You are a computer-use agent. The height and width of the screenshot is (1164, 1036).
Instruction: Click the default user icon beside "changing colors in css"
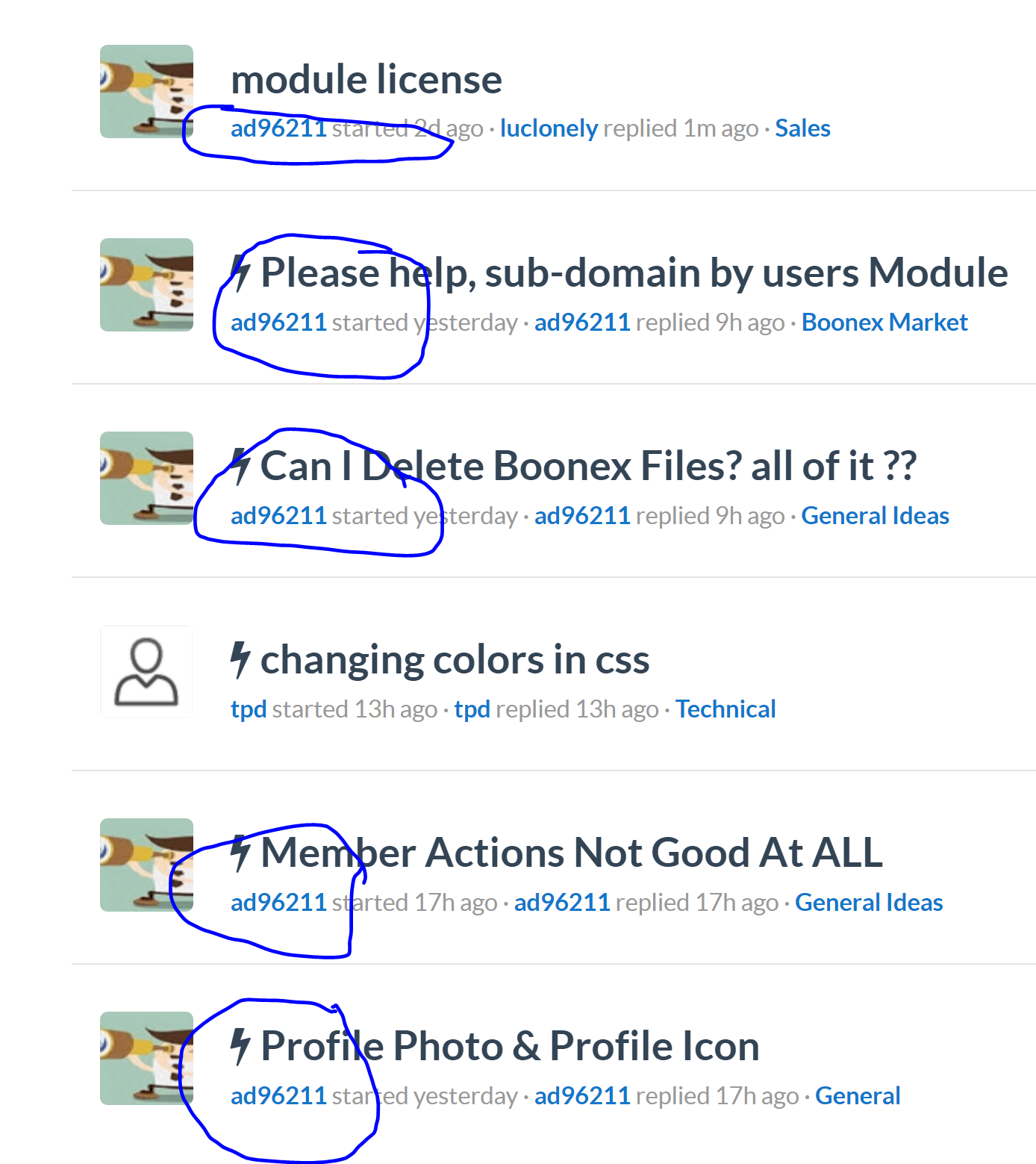(x=146, y=672)
